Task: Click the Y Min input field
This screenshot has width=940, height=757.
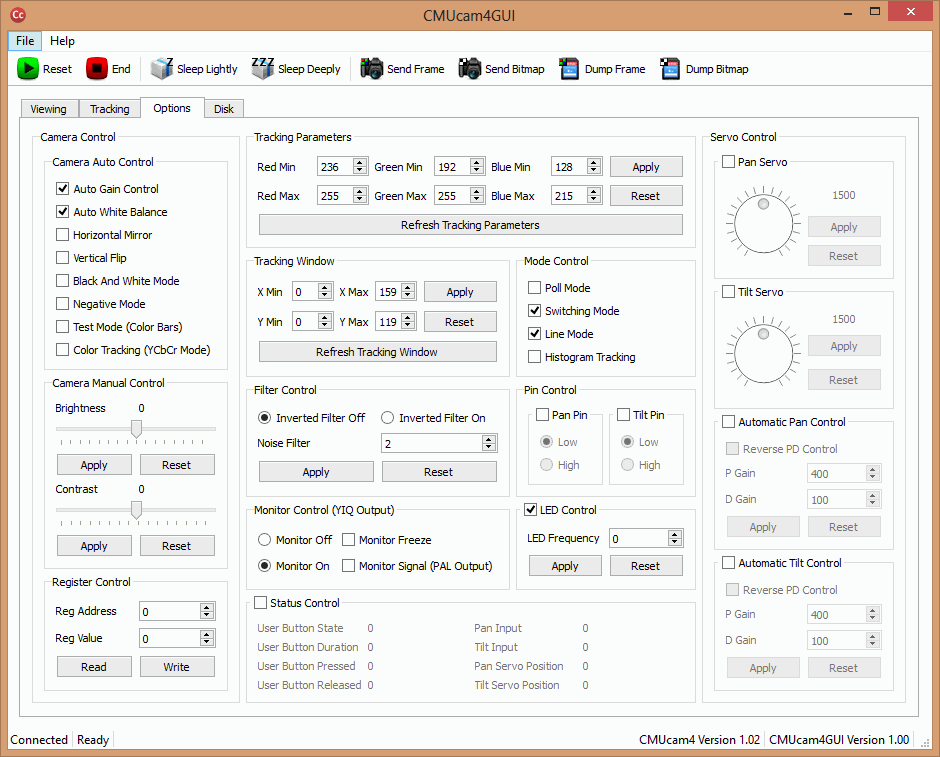Action: (x=306, y=322)
